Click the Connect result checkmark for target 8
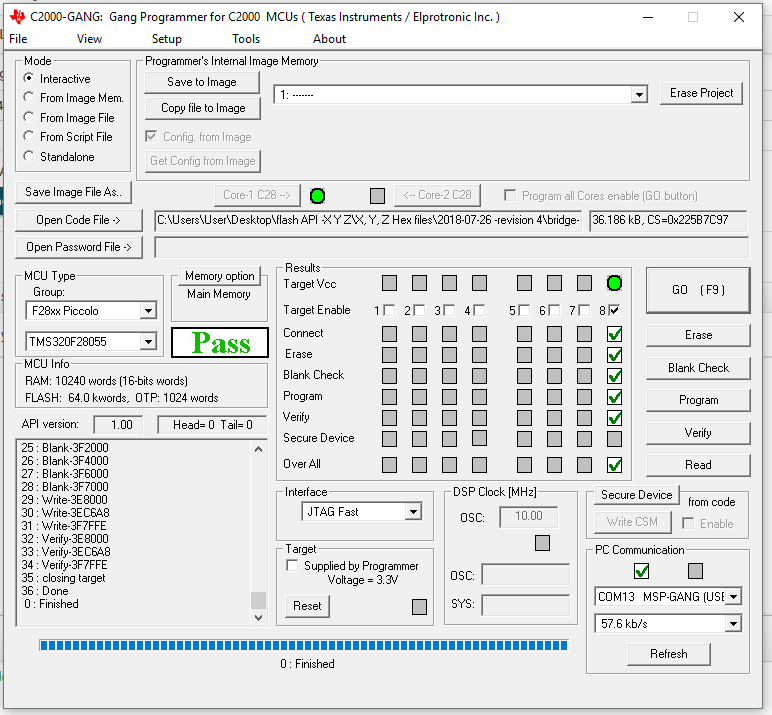 614,334
